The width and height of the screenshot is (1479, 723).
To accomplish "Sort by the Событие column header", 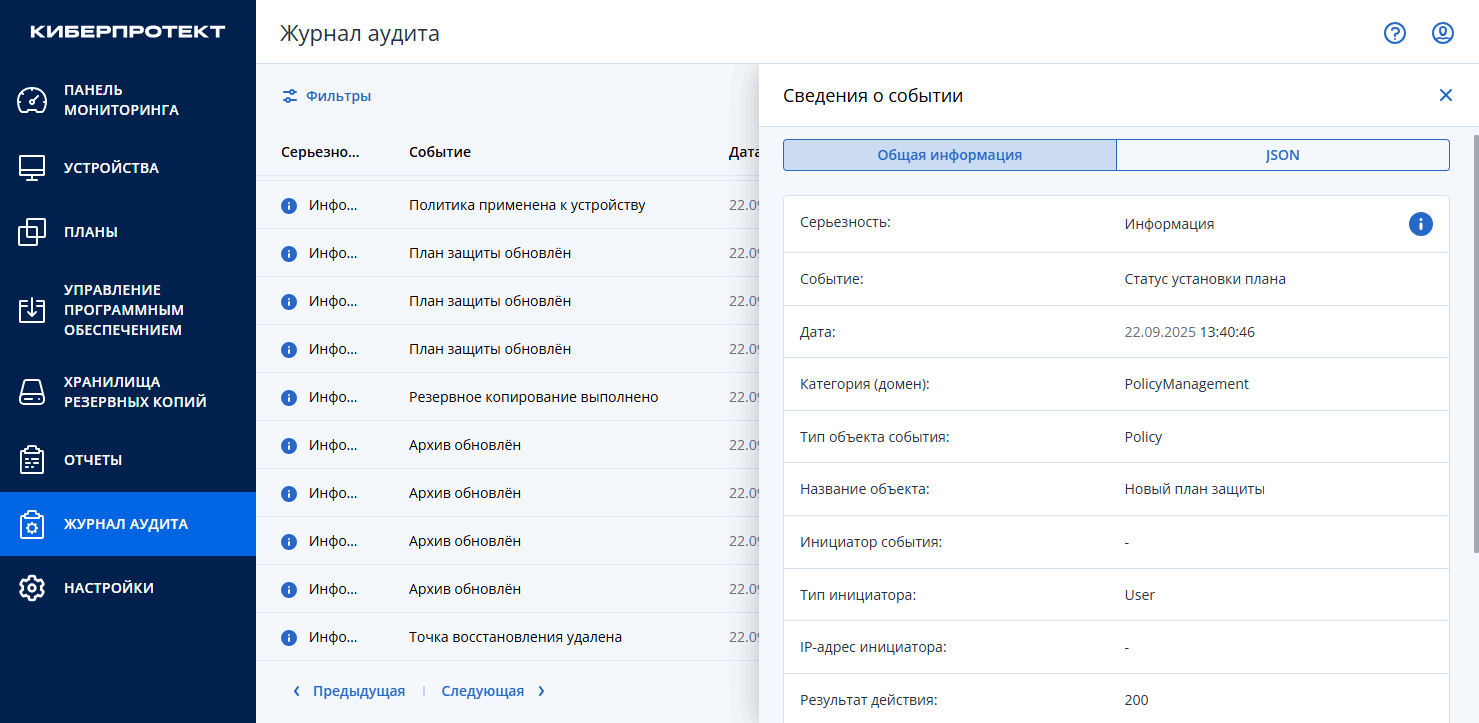I will click(439, 152).
